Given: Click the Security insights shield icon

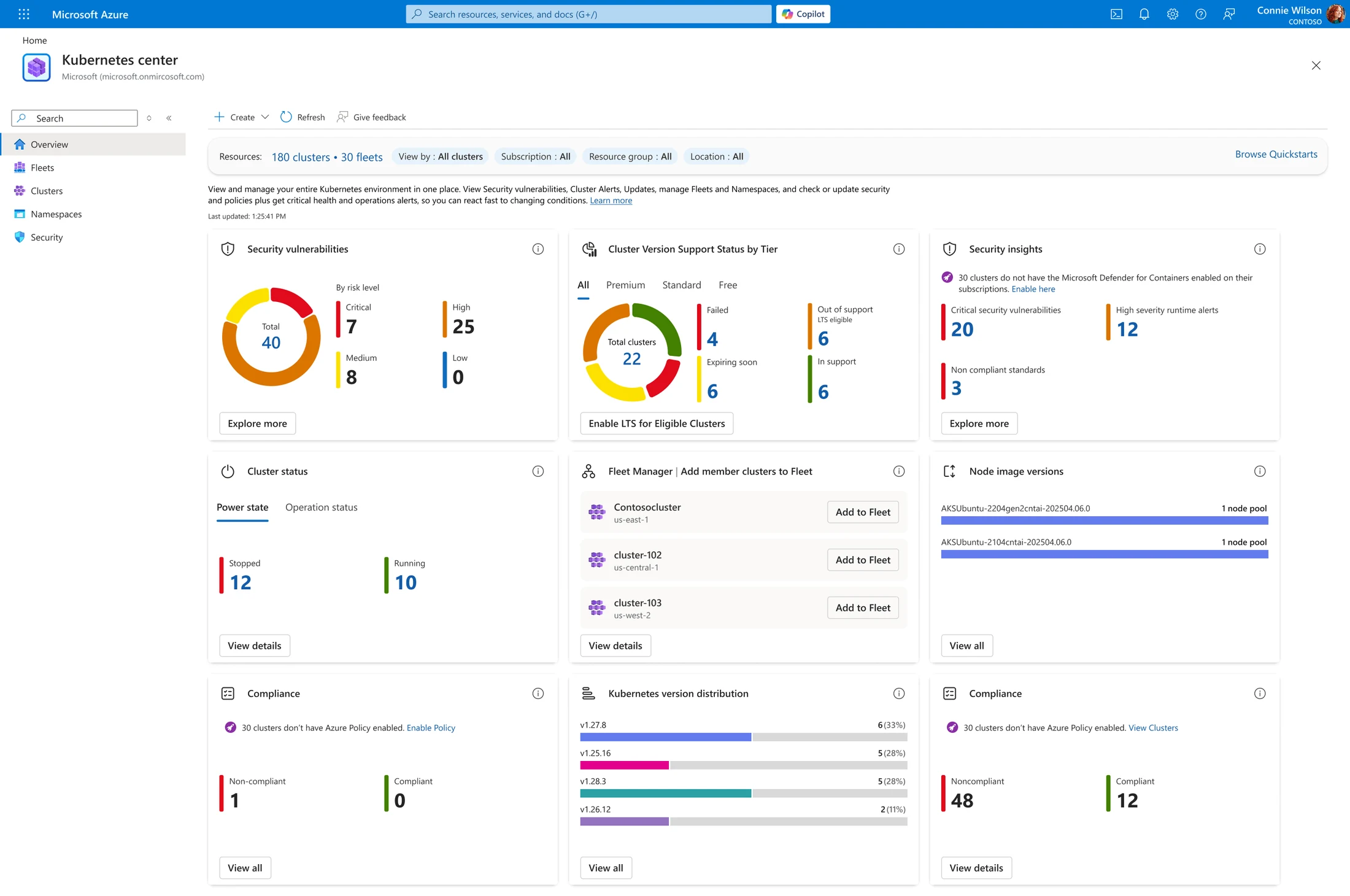Looking at the screenshot, I should pos(949,249).
